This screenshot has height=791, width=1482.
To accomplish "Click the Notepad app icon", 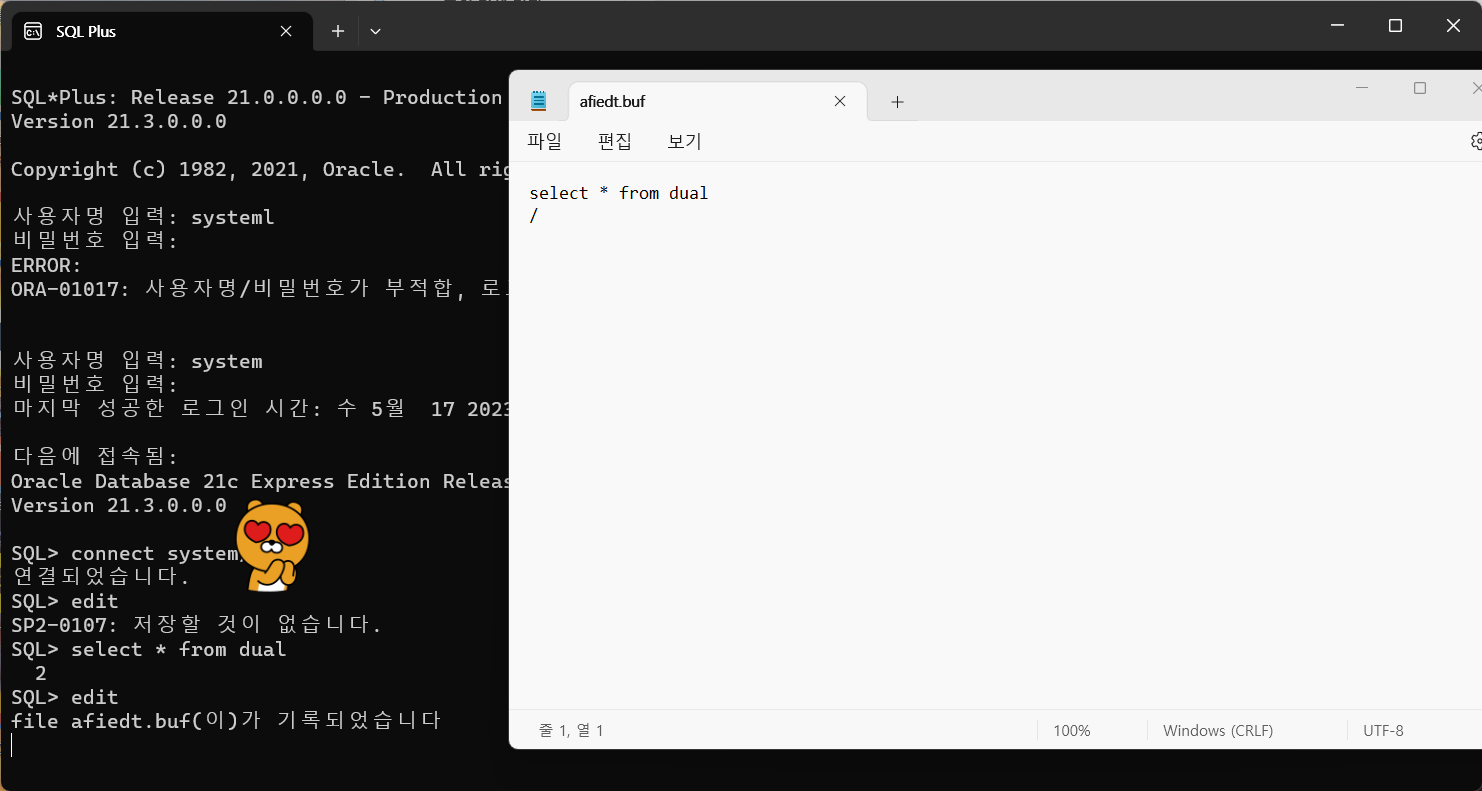I will [x=539, y=101].
